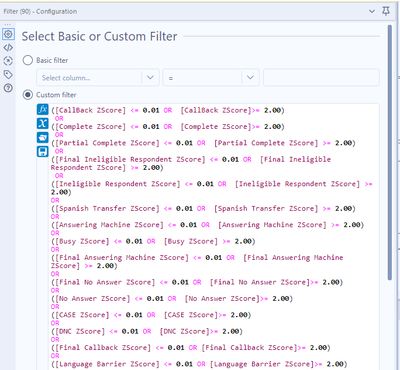
Task: Click the [Language Barrier ZScore] expression line
Action: (199, 364)
